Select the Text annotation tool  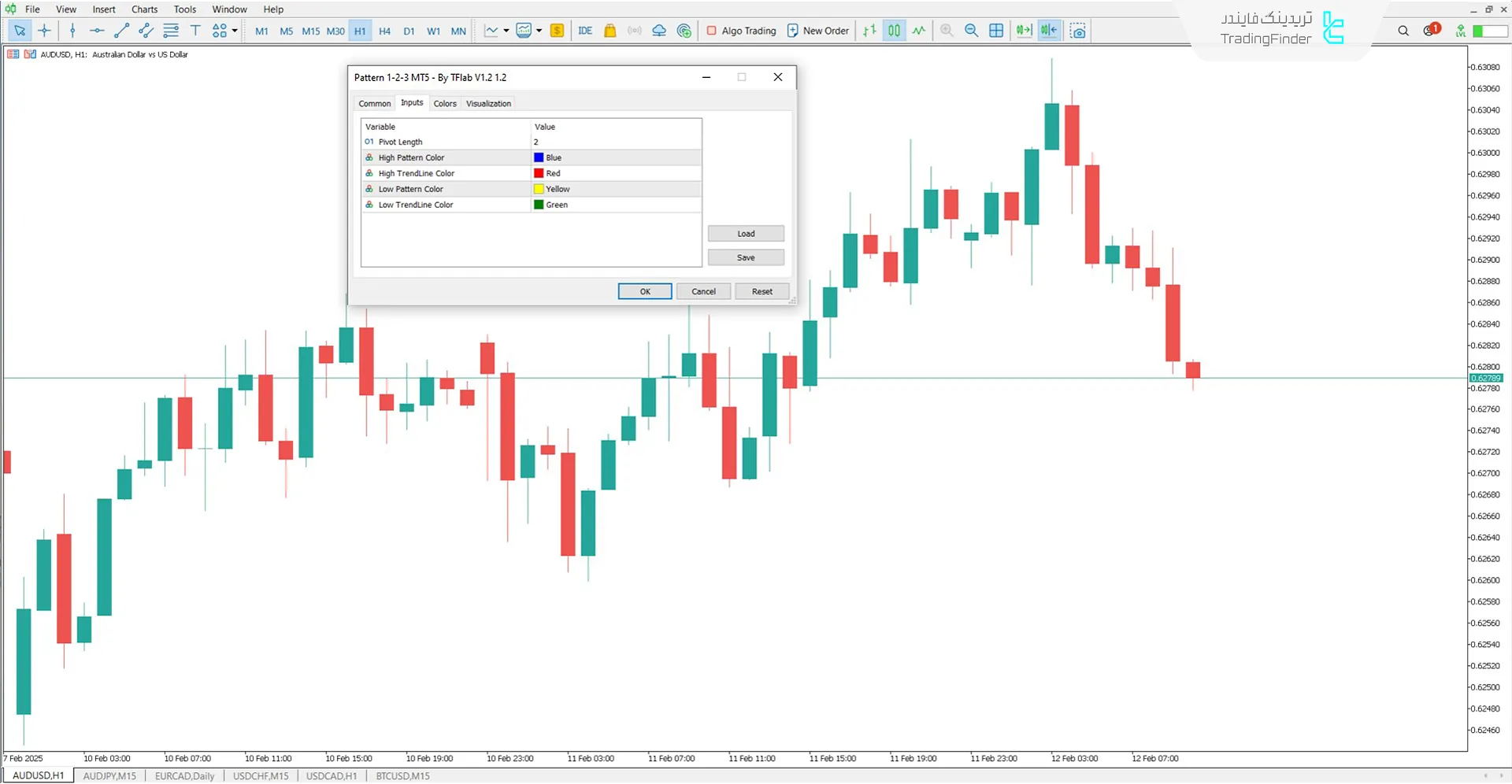pos(195,30)
